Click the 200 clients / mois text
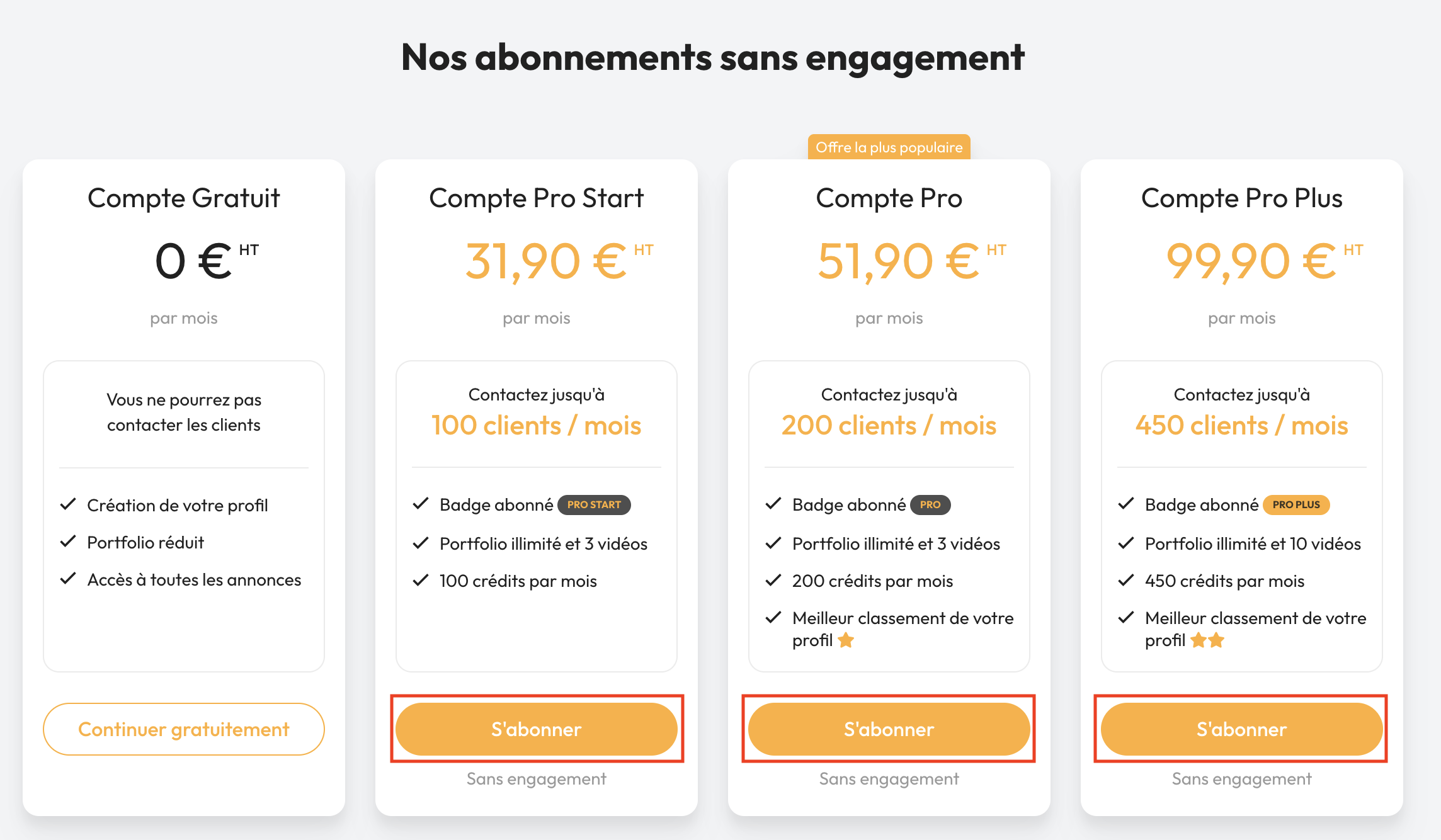 click(889, 426)
